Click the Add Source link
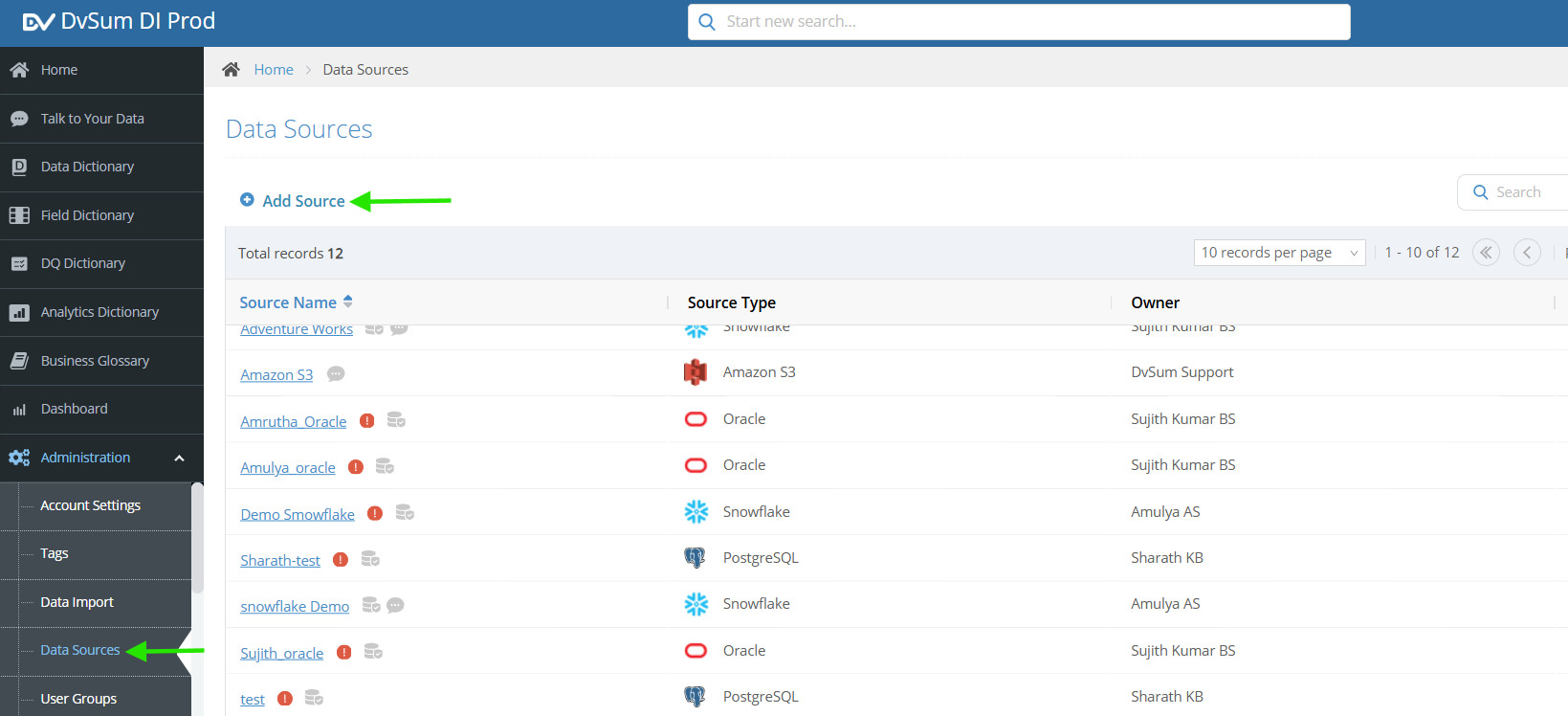 303,201
